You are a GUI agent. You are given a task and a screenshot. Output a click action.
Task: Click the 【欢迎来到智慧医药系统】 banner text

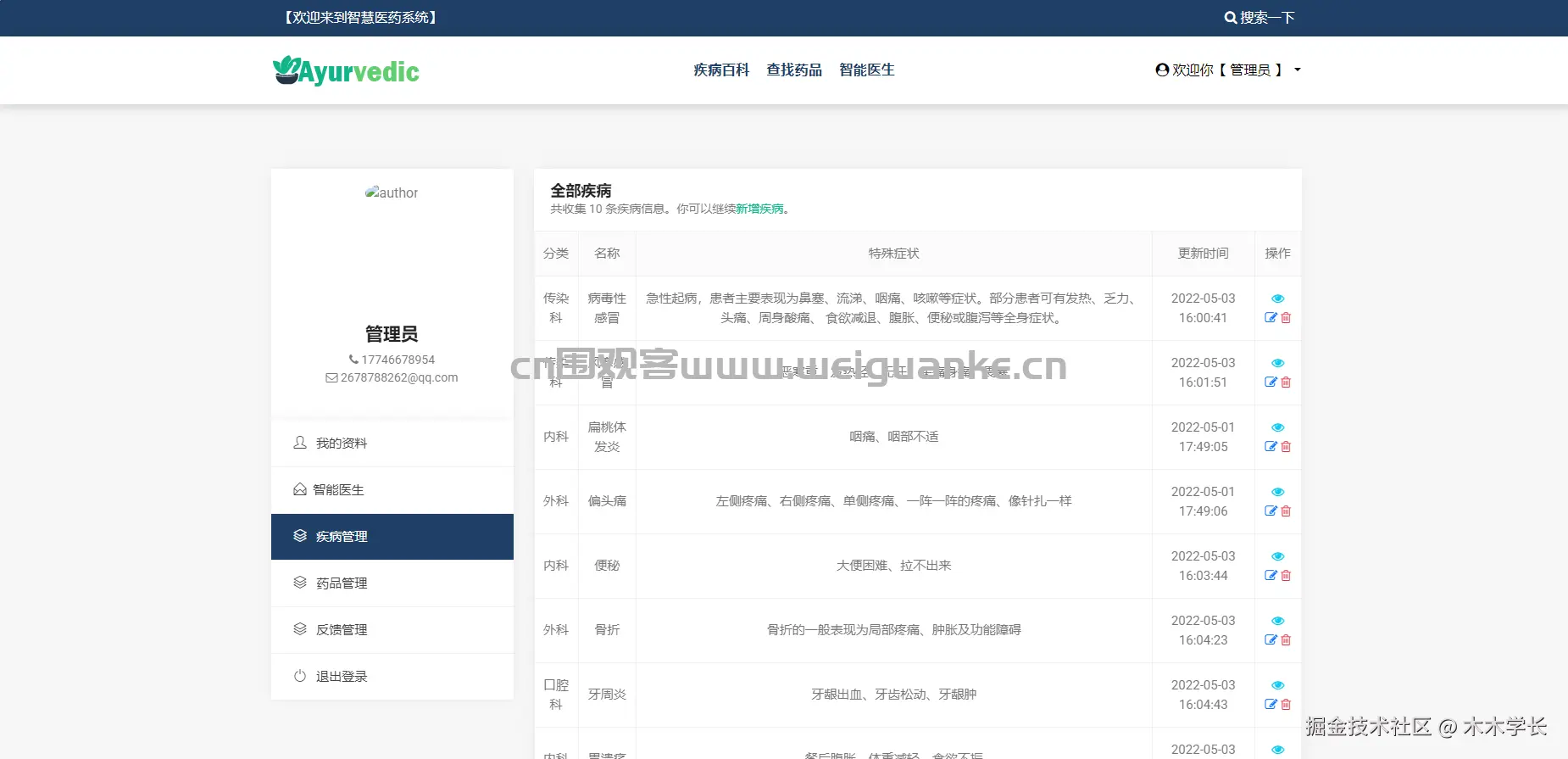click(360, 17)
